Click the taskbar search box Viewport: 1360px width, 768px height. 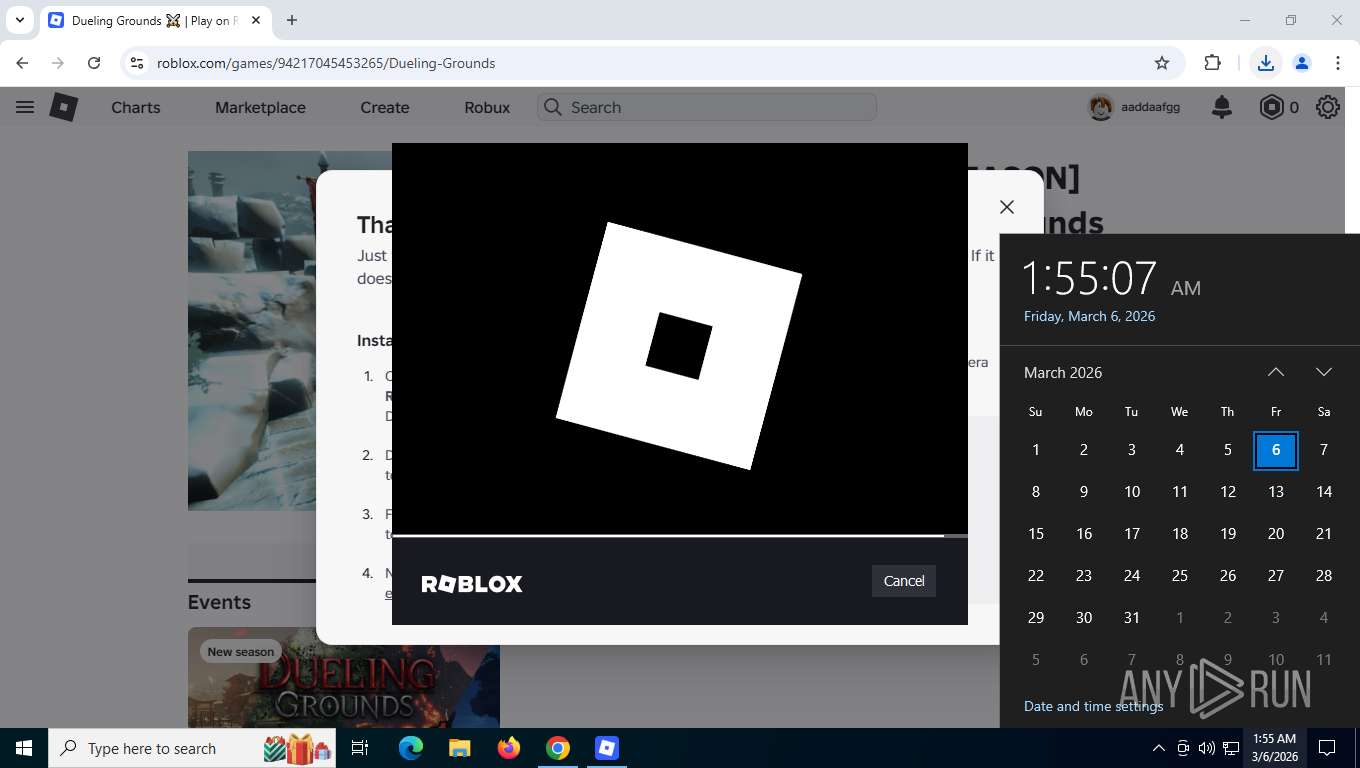tap(192, 748)
